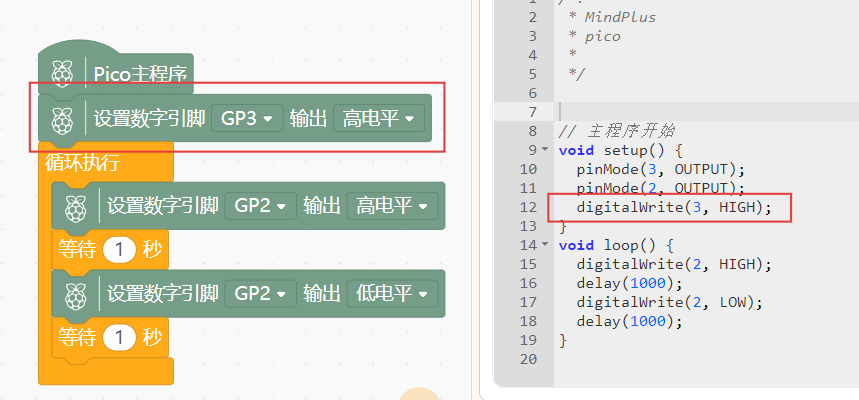This screenshot has height=400, width=859.
Task: Click Raspberry Pi icon on GP2 低电平 block
Action: click(x=76, y=295)
